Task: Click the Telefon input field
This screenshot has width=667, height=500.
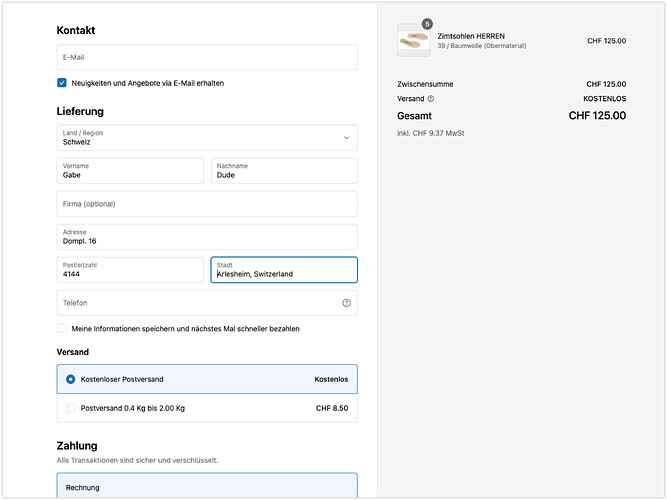Action: pos(195,303)
